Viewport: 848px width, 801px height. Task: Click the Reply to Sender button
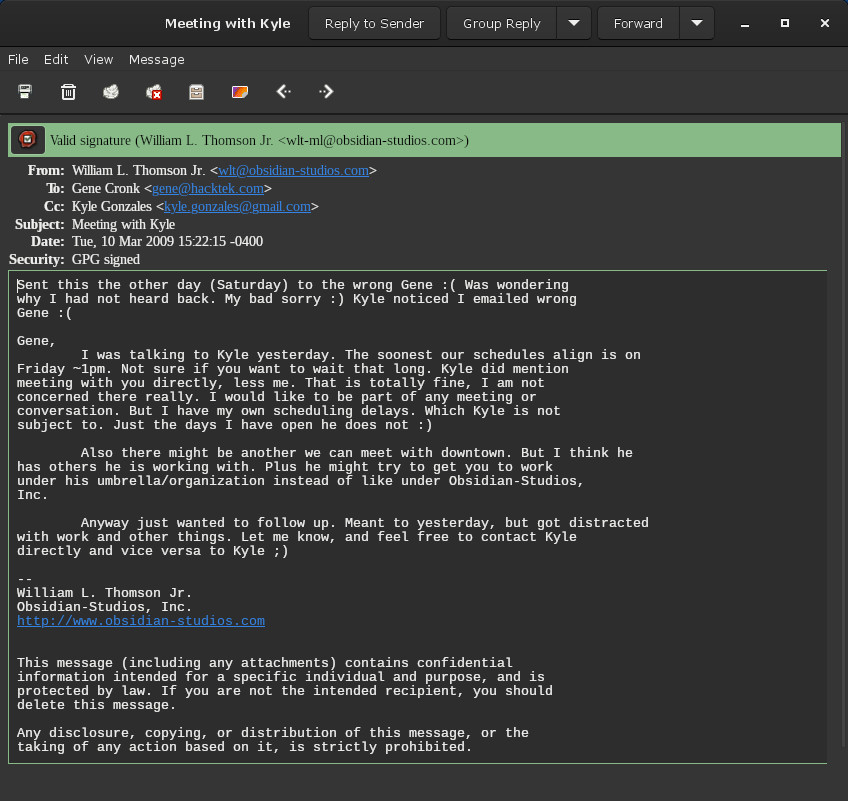pos(374,23)
